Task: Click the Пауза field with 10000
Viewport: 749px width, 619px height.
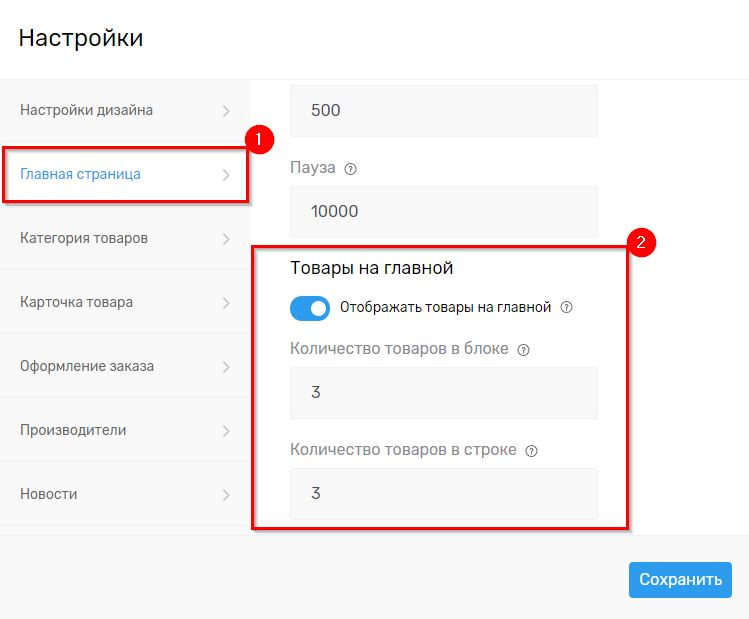Action: pyautogui.click(x=443, y=212)
